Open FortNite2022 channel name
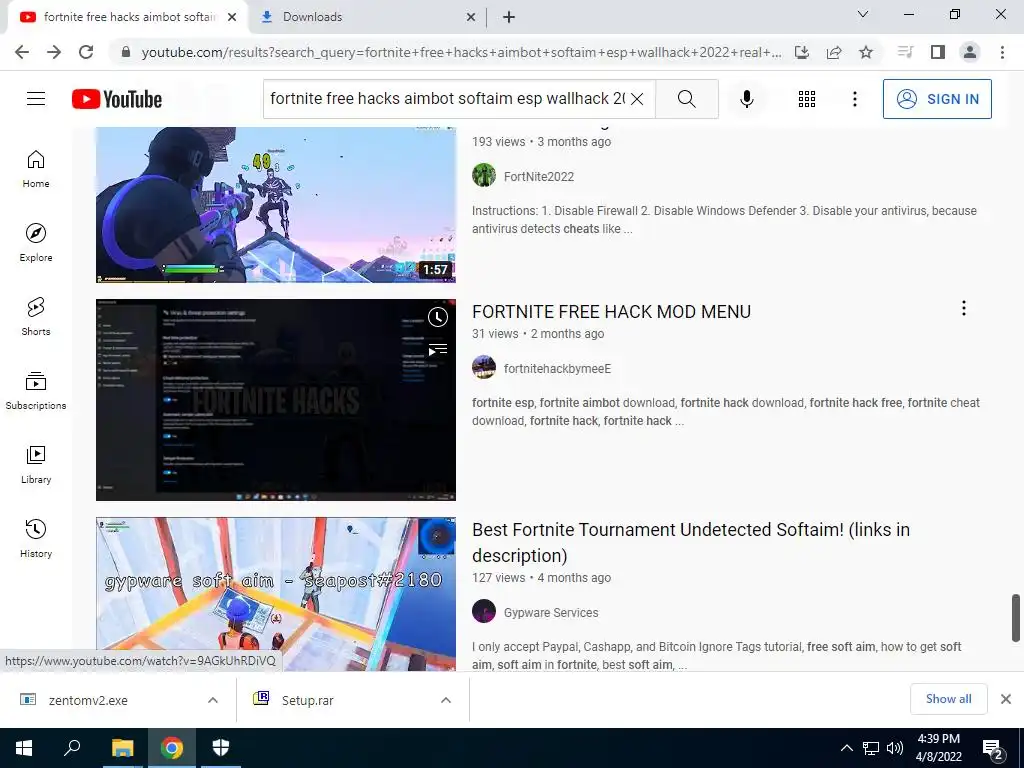The image size is (1024, 768). (539, 176)
